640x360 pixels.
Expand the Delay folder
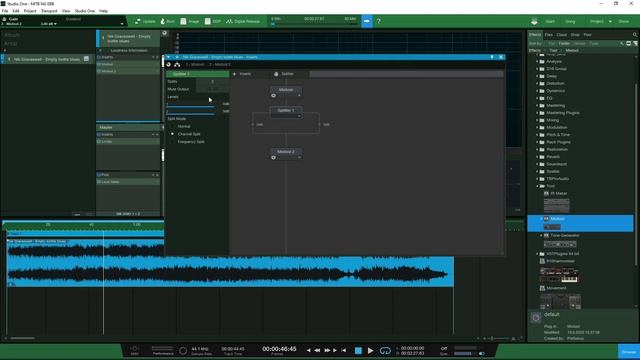click(537, 76)
